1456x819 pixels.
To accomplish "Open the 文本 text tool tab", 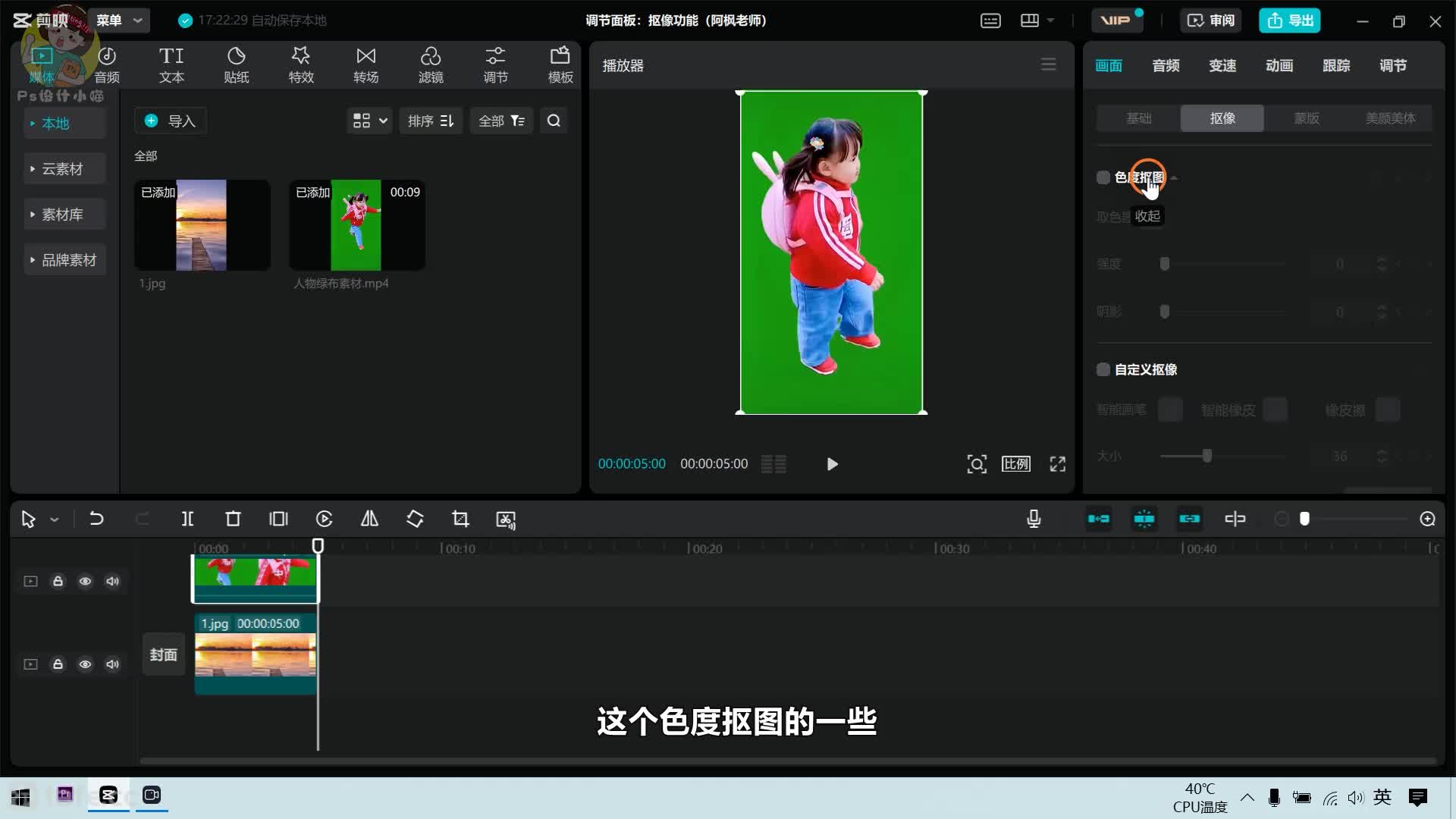I will [171, 65].
